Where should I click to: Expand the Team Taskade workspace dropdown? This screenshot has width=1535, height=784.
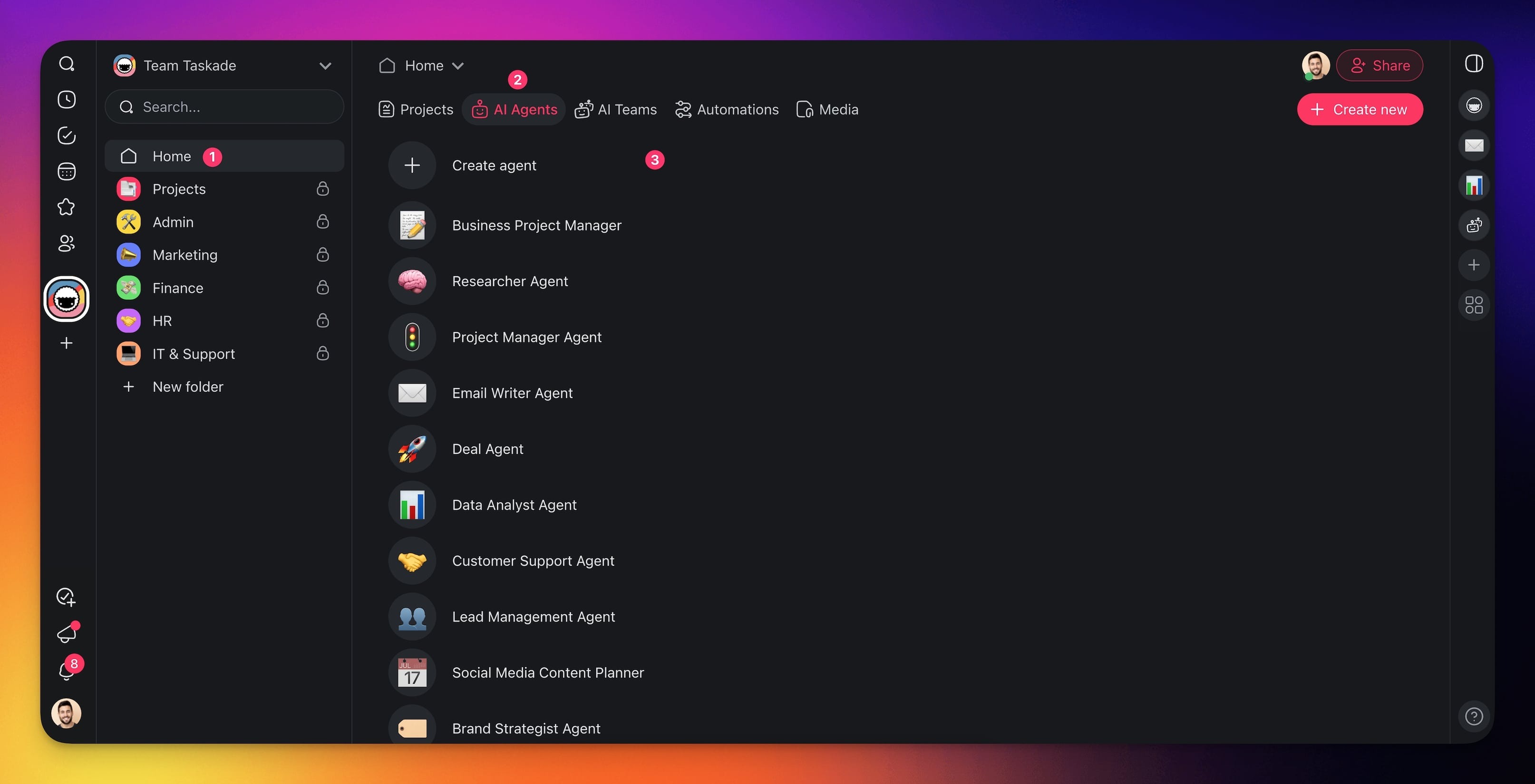325,66
